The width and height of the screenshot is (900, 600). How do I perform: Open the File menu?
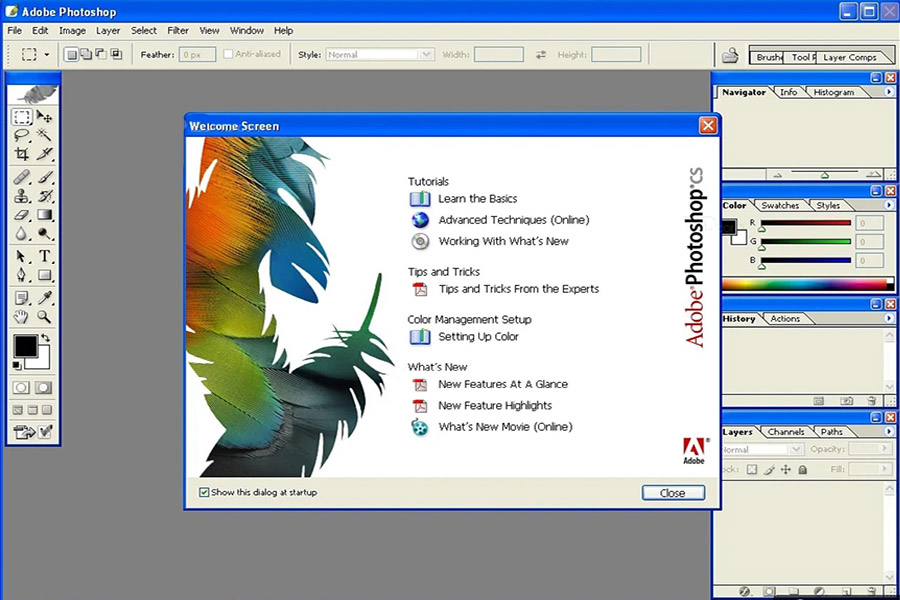point(14,30)
